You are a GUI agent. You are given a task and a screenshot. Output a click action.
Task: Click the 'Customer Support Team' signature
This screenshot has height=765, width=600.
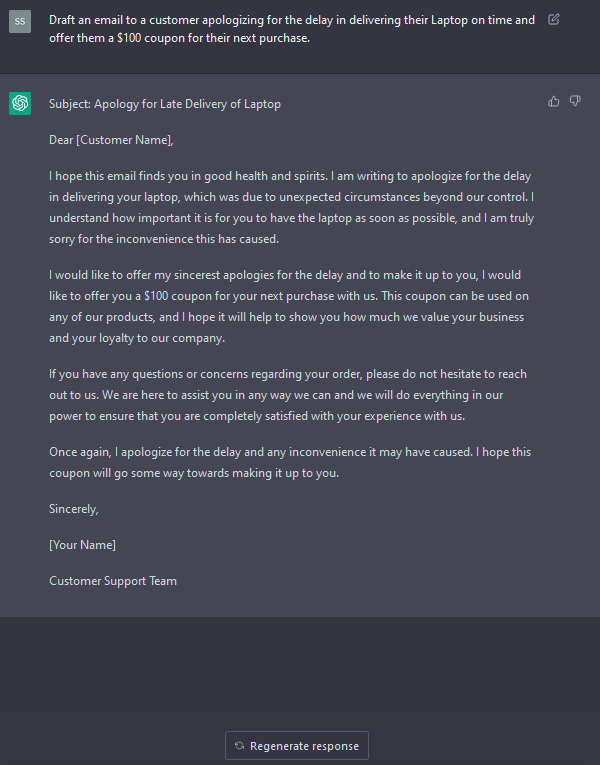[x=113, y=581]
